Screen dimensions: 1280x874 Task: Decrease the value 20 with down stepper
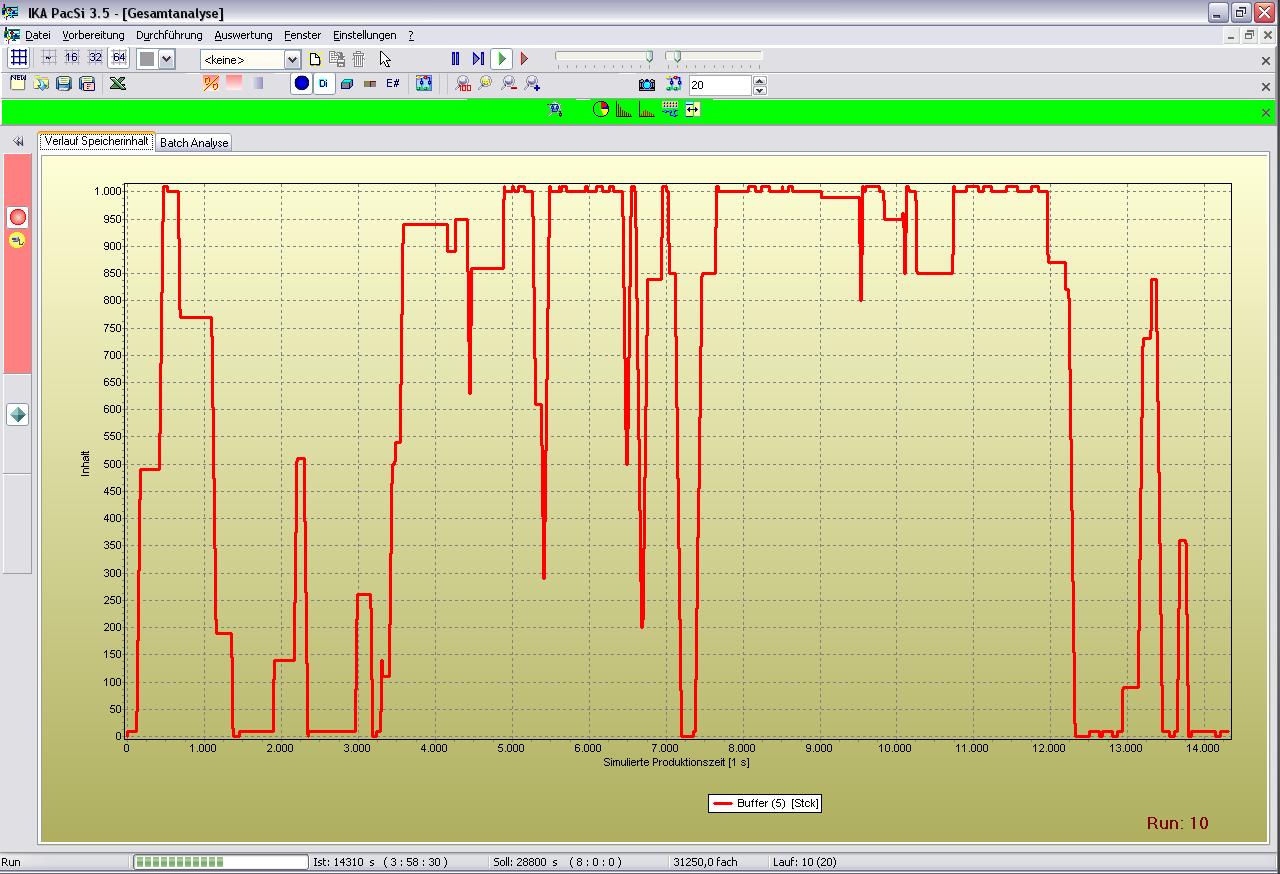click(759, 90)
